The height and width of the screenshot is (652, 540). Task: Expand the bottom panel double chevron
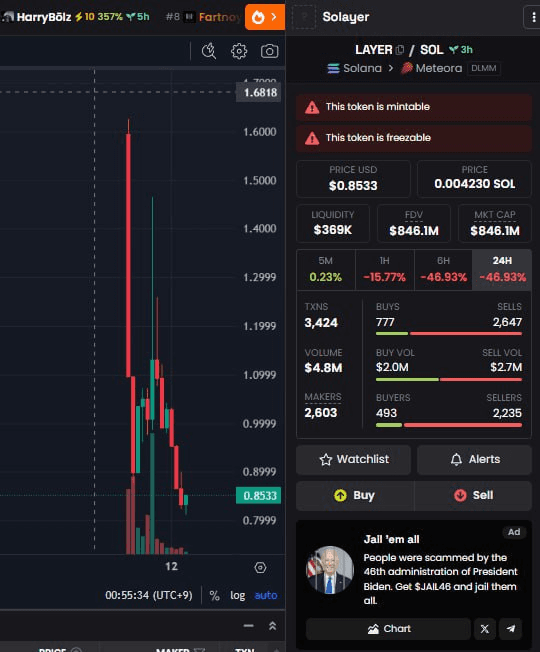pyautogui.click(x=273, y=626)
